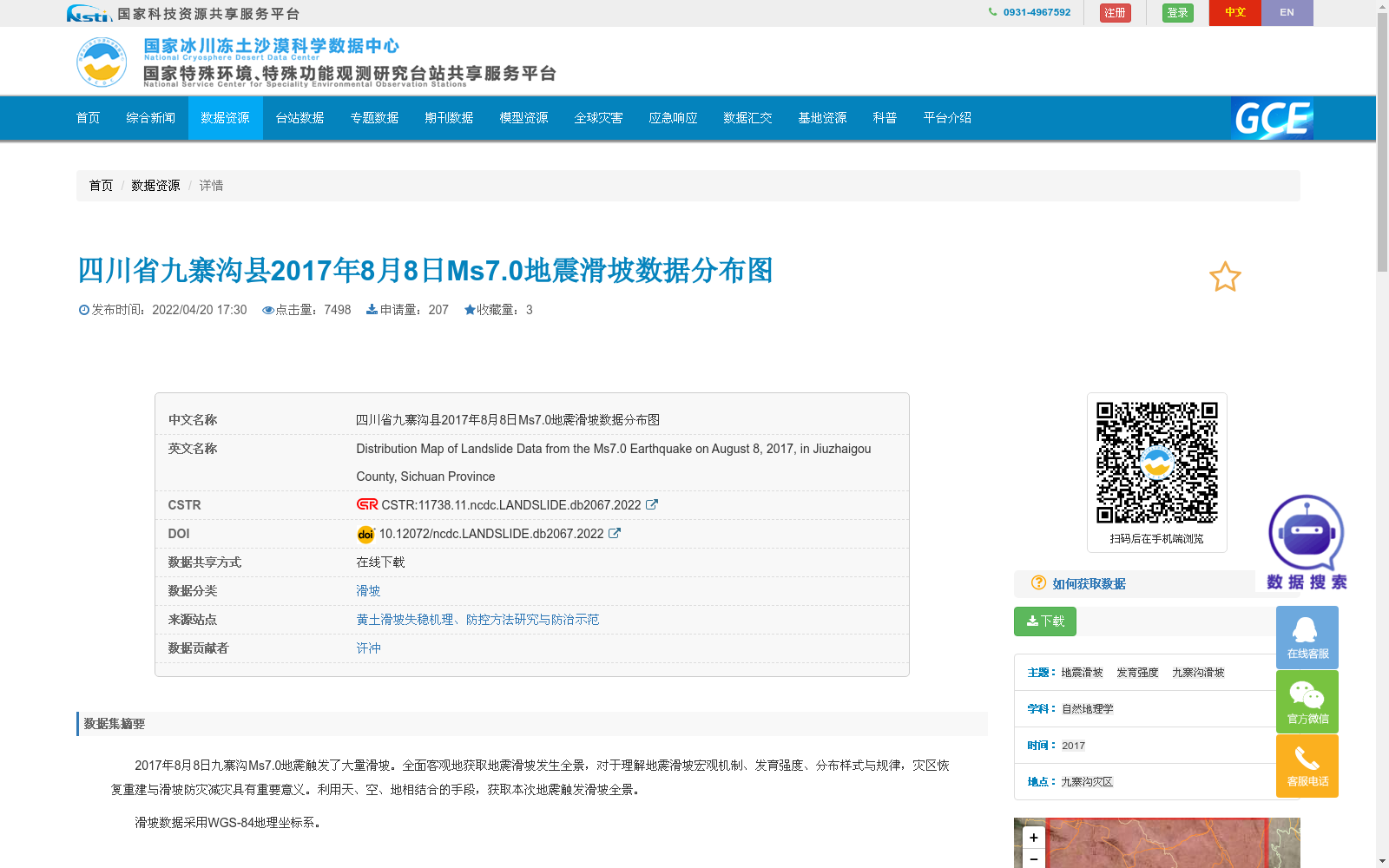The height and width of the screenshot is (868, 1389).
Task: Click the map preview thumbnail
Action: (1157, 843)
